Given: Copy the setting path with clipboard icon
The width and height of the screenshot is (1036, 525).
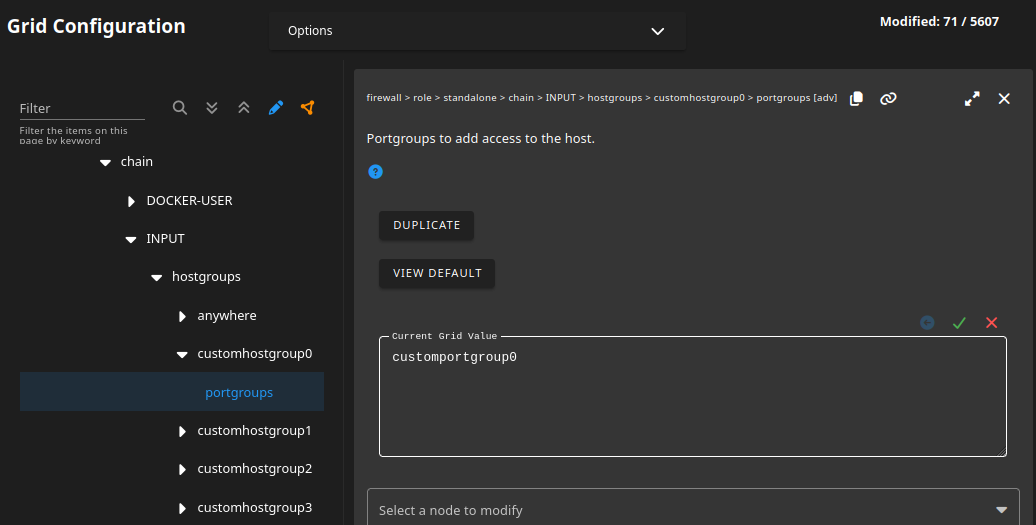Looking at the screenshot, I should [x=856, y=98].
